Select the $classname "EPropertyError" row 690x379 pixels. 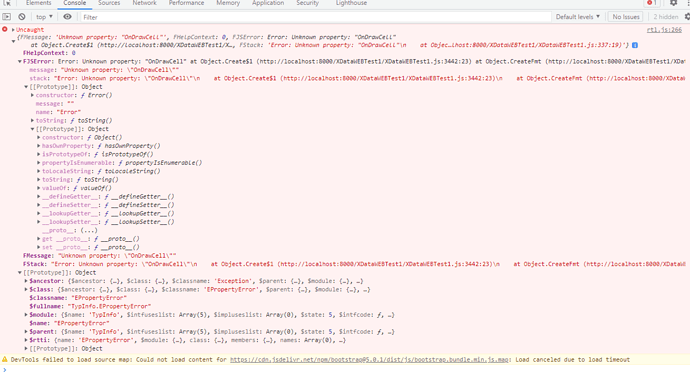(78, 298)
